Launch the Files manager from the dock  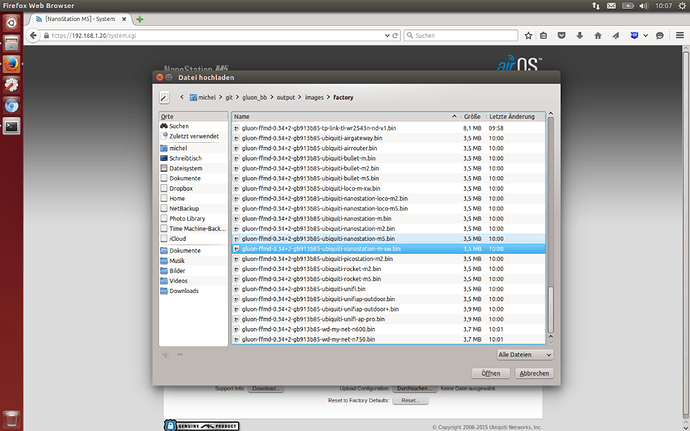(11, 43)
